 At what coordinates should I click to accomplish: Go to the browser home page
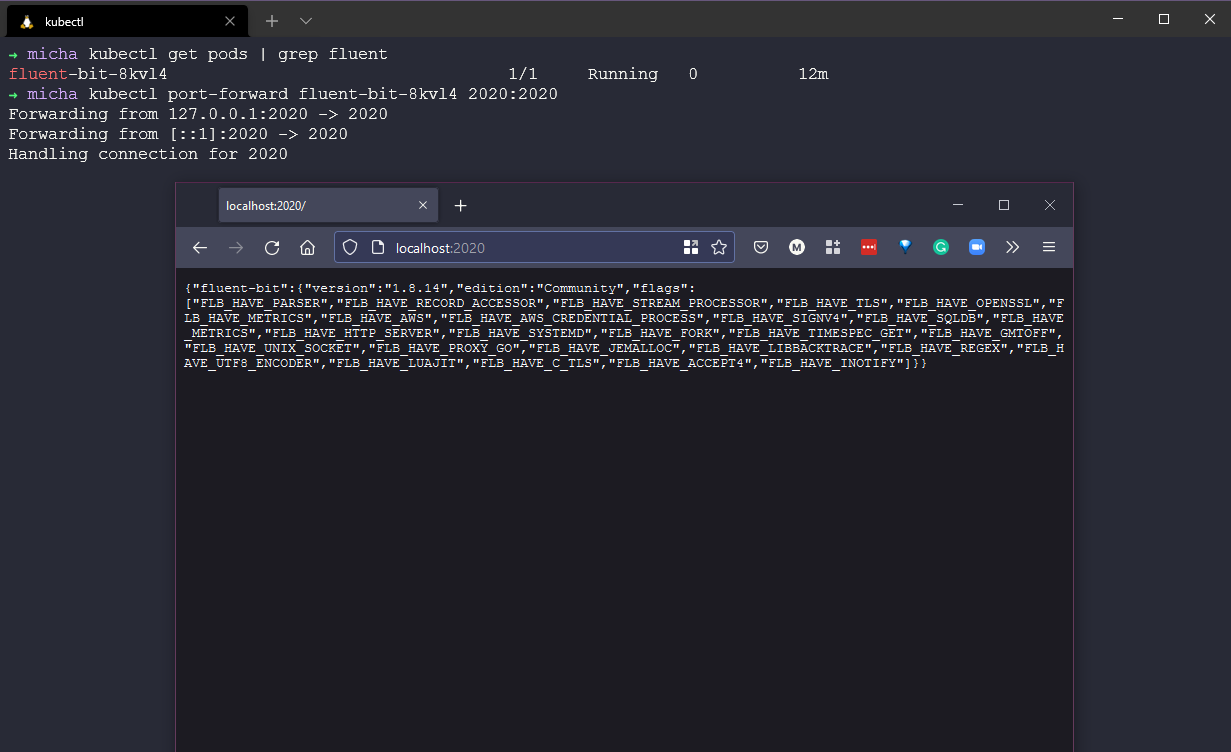[308, 248]
